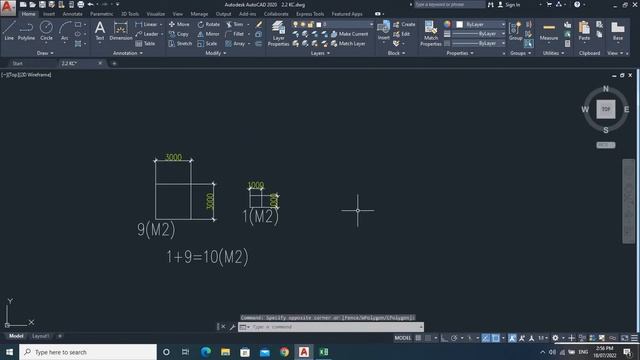Click the Array command
Viewport: 640px width, 360px height.
coord(235,43)
